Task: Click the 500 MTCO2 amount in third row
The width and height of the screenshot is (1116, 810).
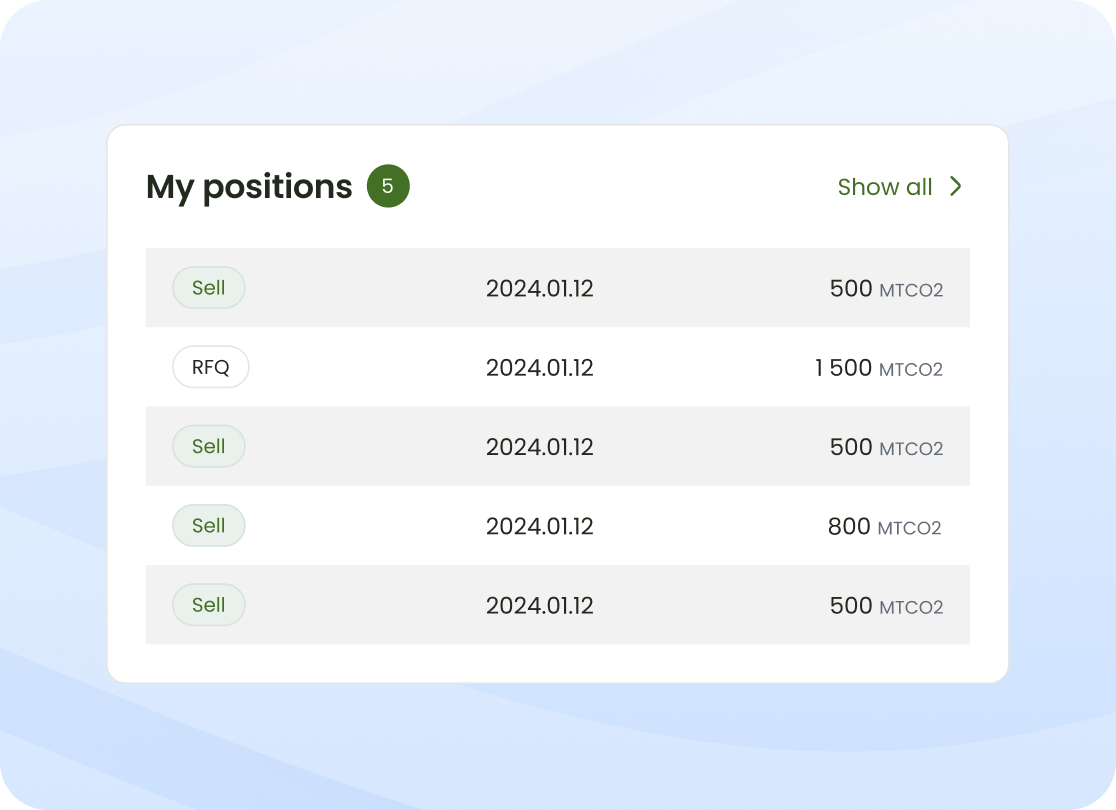Action: pyautogui.click(x=886, y=448)
